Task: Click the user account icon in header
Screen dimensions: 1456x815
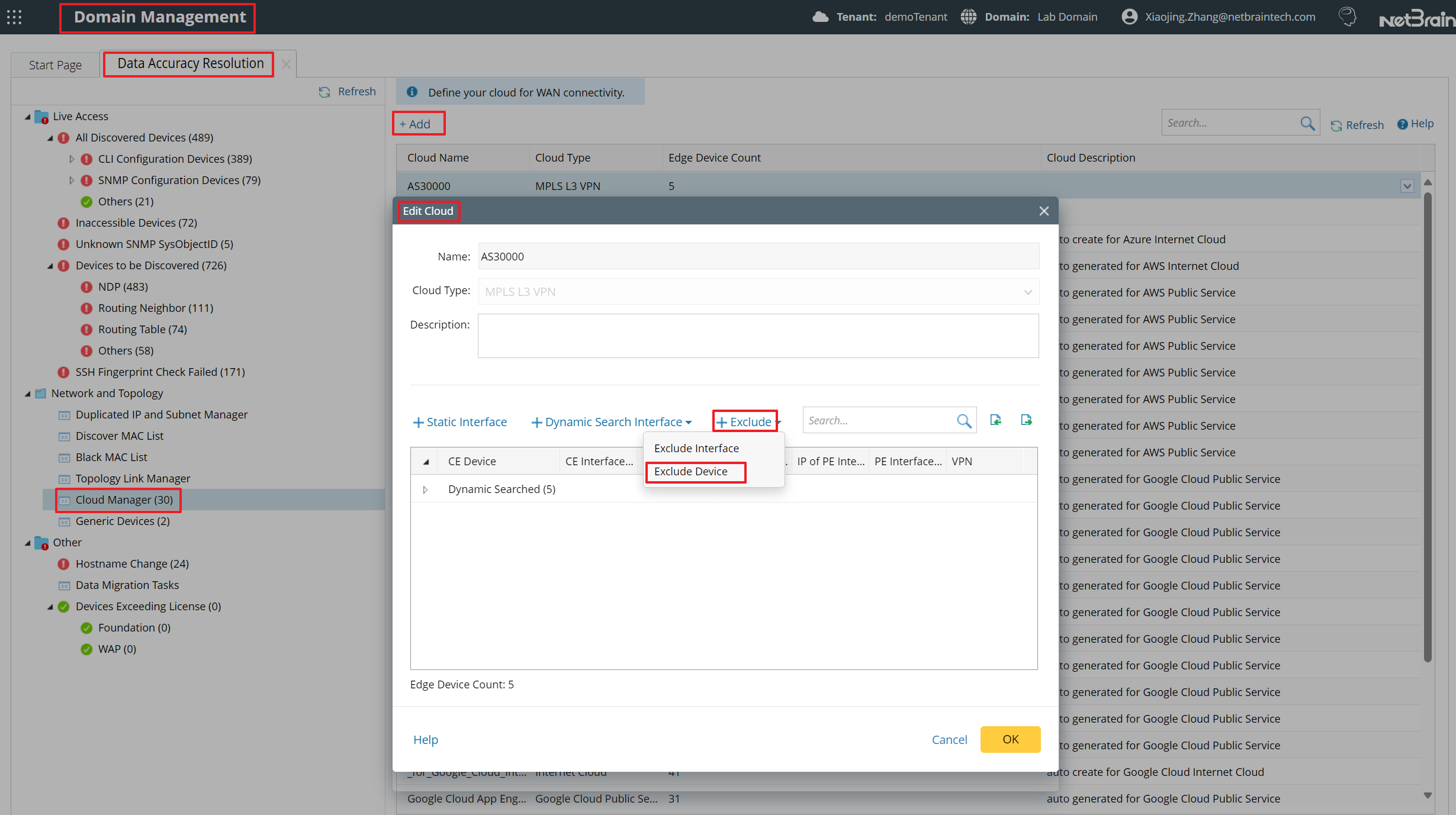Action: point(1129,17)
